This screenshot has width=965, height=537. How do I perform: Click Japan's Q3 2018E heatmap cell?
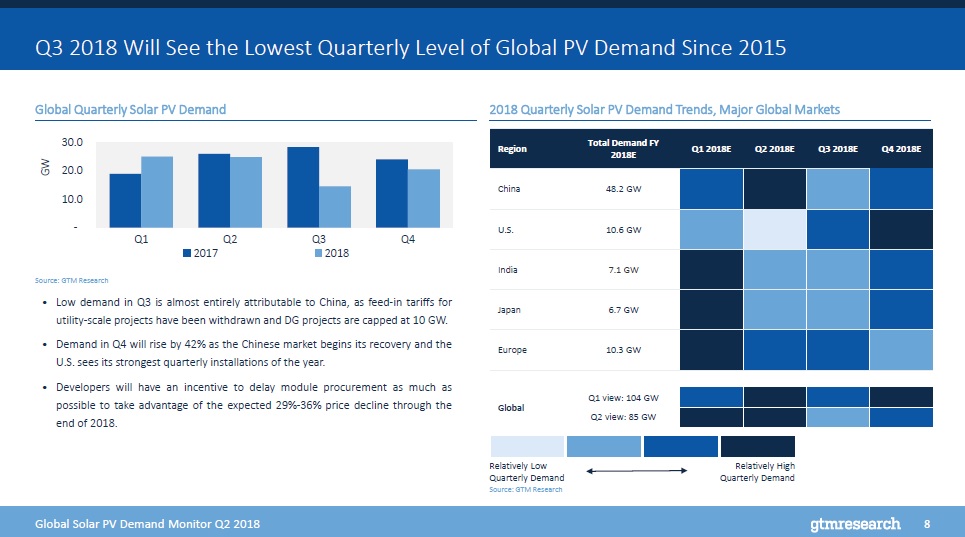coord(838,309)
